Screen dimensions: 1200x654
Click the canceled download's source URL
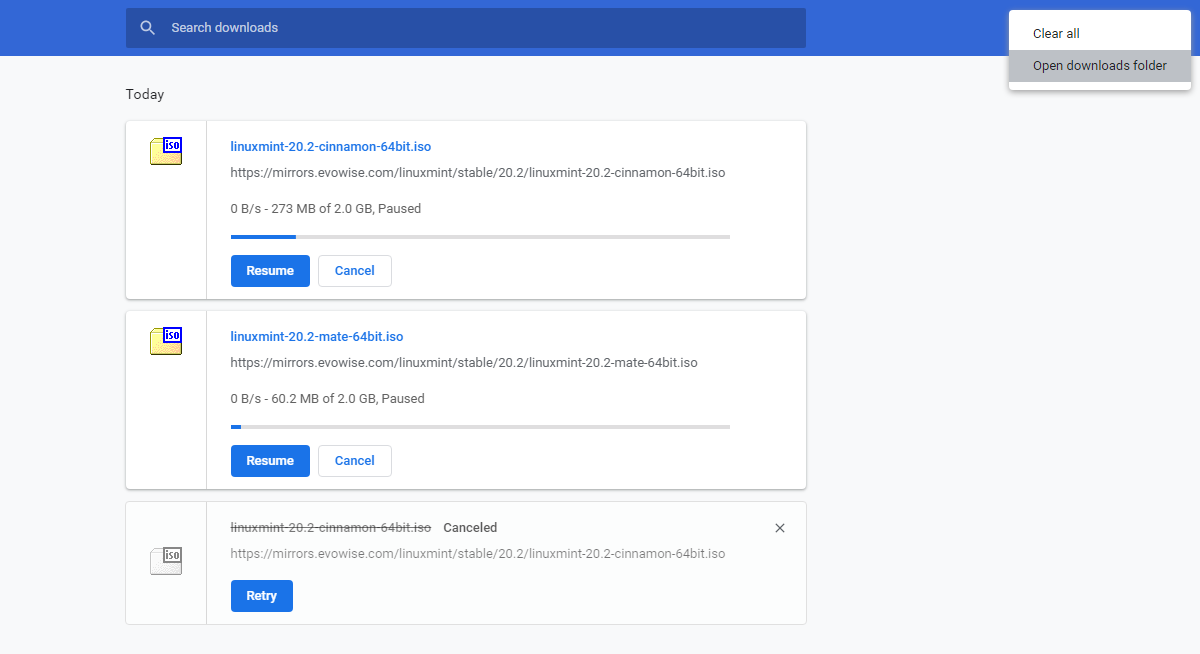pos(477,554)
